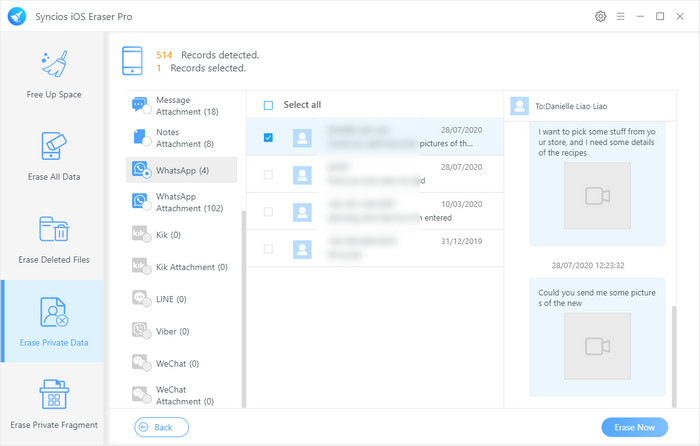Click the Message Attachment category icon

click(x=141, y=105)
